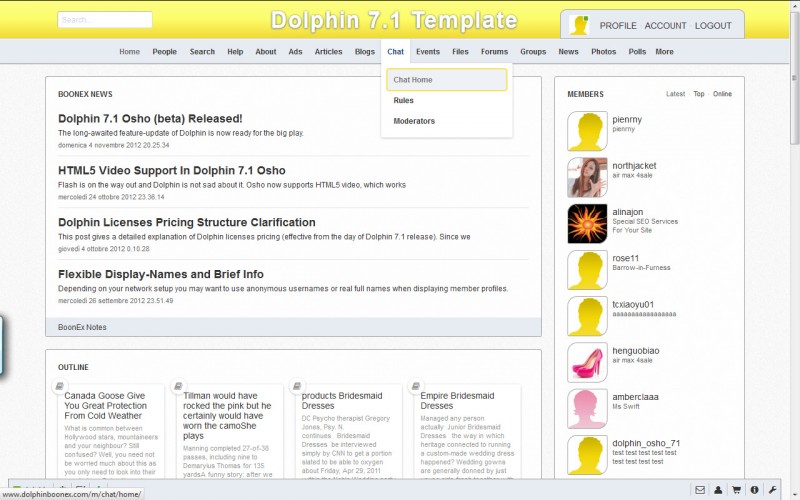This screenshot has width=800, height=500.
Task: Open northjacket's profile photo
Action: coord(587,178)
